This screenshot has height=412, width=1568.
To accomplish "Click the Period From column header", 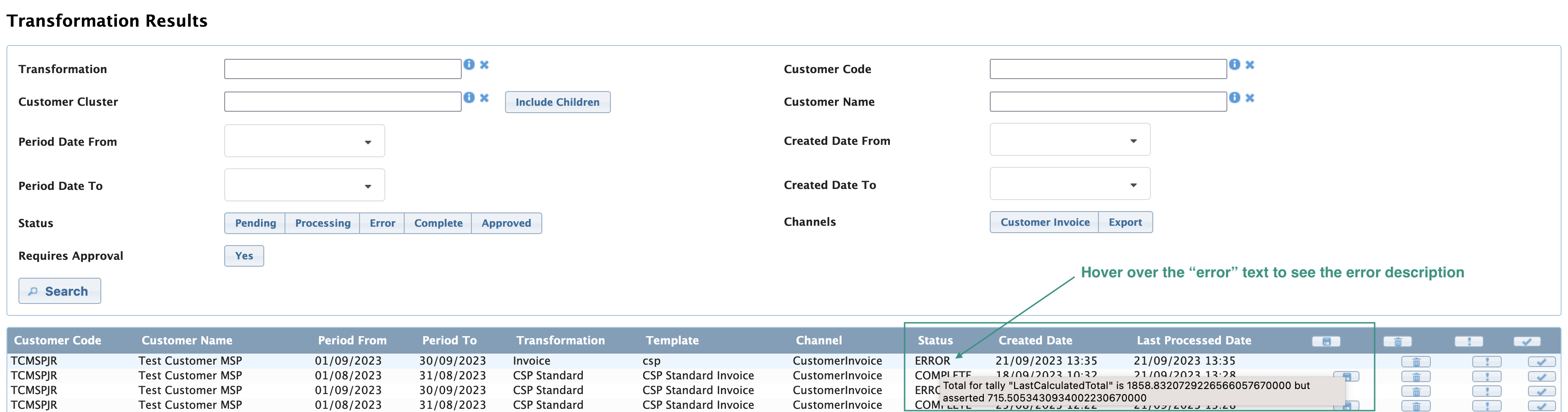I will (x=353, y=340).
